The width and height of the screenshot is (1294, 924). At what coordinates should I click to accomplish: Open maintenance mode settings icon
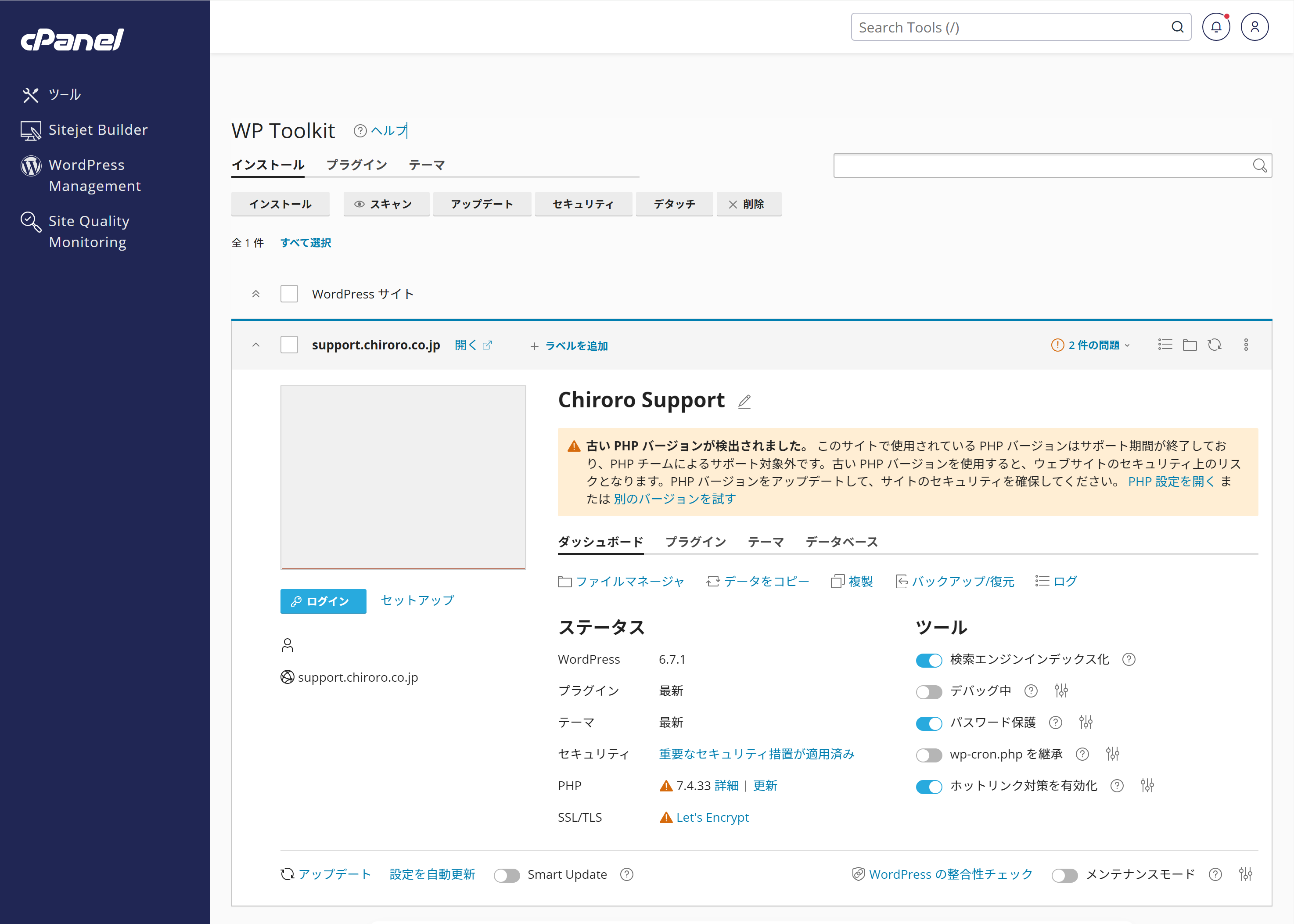click(x=1246, y=874)
